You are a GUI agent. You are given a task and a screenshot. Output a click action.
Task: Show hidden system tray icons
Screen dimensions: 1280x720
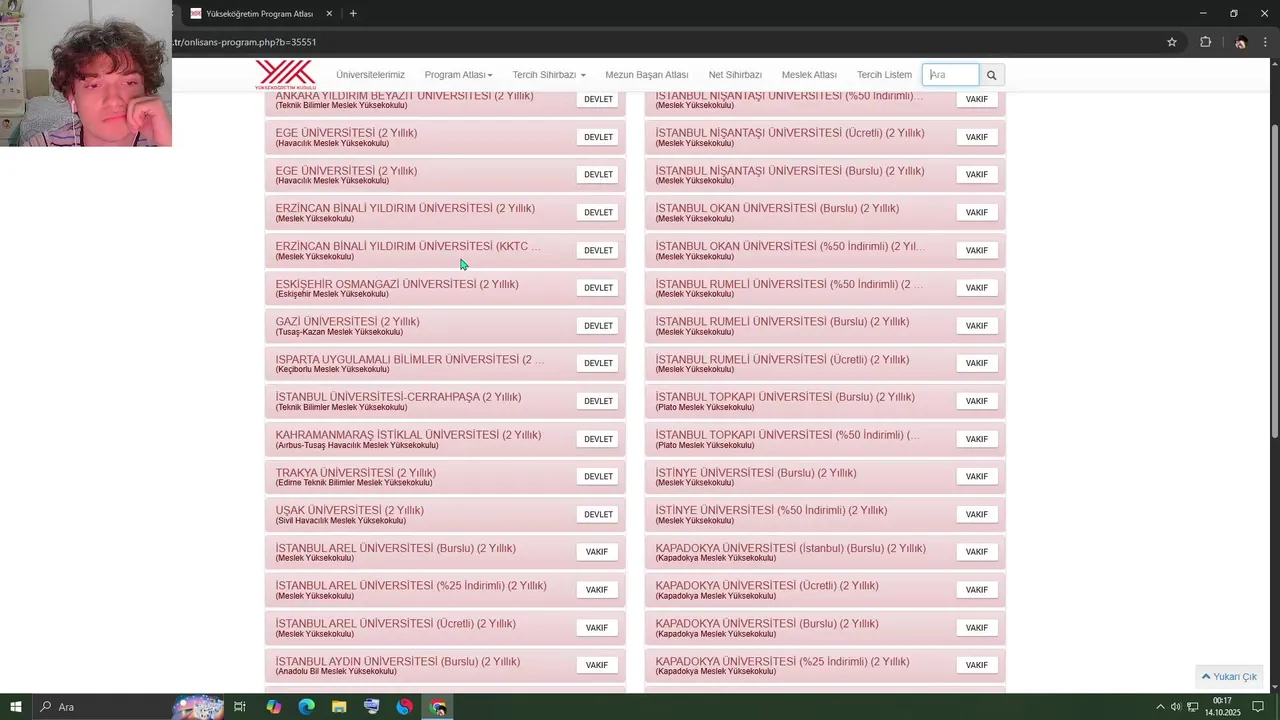(x=1160, y=707)
